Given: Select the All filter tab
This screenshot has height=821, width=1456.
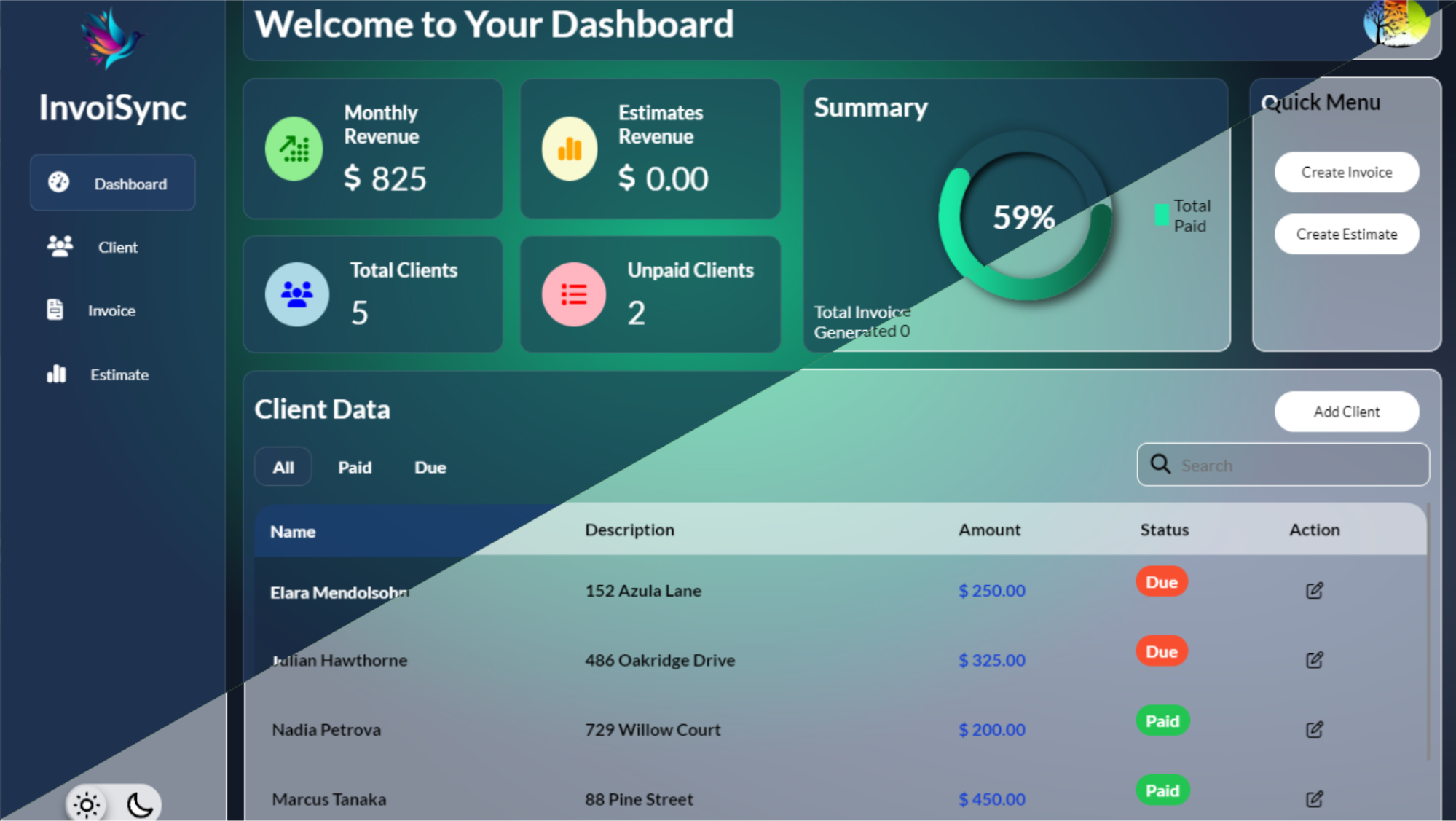Looking at the screenshot, I should pyautogui.click(x=283, y=467).
